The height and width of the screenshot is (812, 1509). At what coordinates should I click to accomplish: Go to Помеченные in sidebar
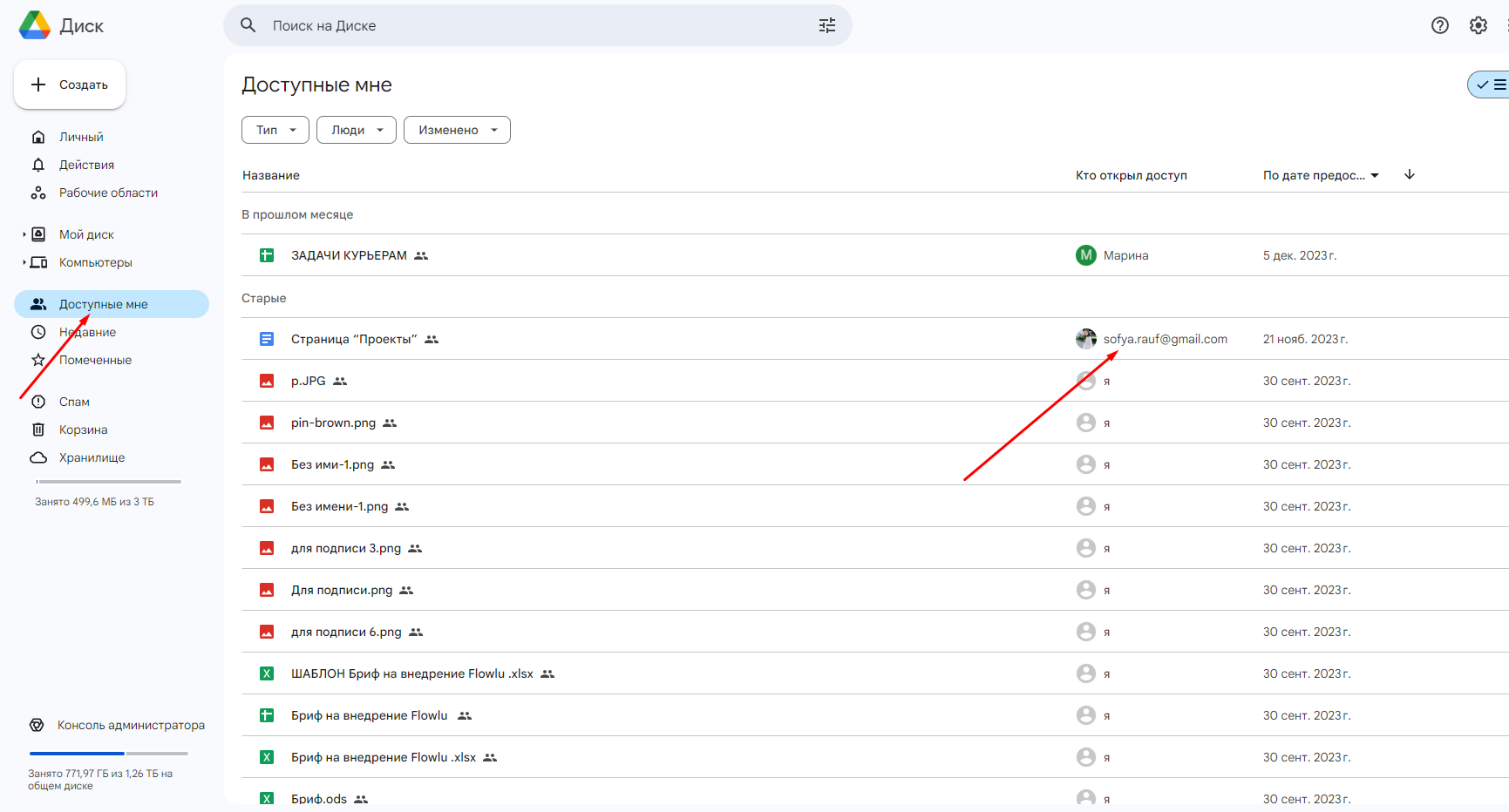[95, 360]
